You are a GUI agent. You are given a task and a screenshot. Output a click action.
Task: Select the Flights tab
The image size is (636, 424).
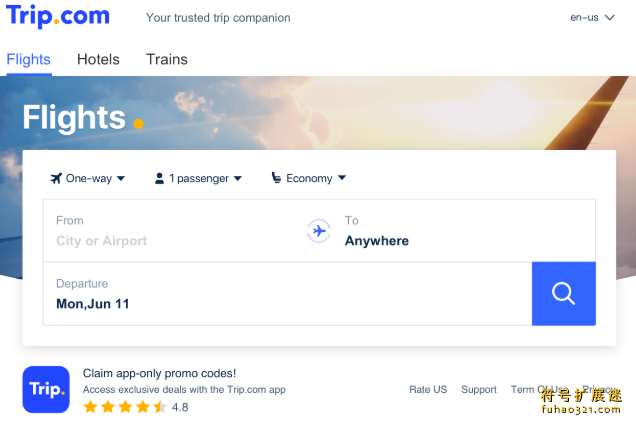click(x=28, y=59)
